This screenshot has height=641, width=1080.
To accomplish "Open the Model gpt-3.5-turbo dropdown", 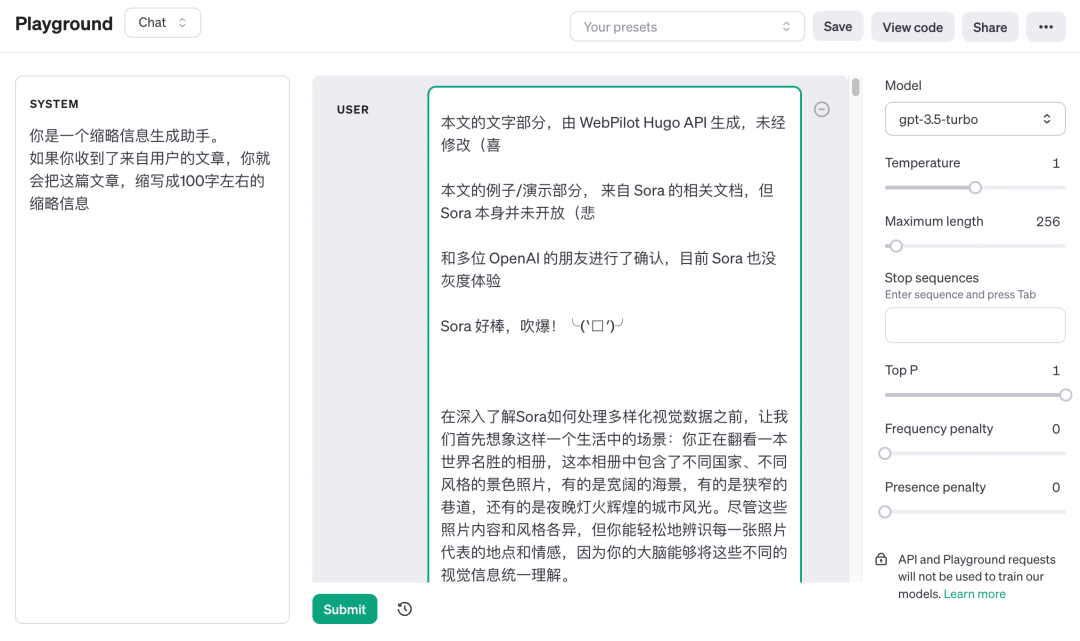I will click(975, 119).
